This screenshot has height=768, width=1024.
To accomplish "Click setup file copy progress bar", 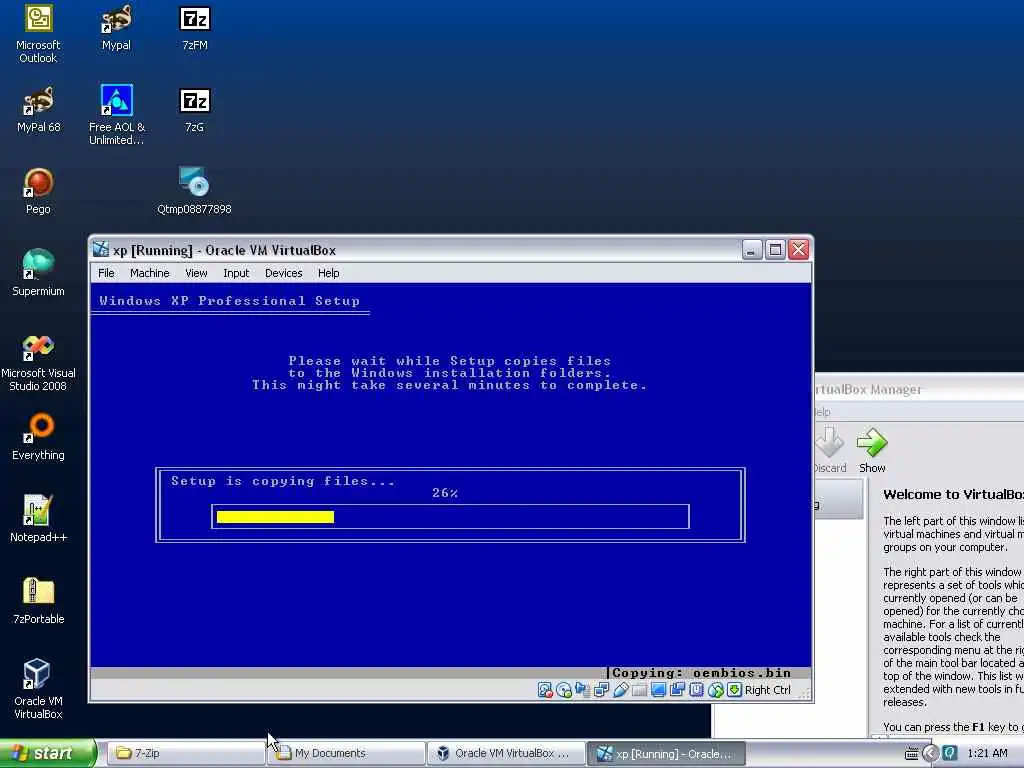I will pos(450,517).
